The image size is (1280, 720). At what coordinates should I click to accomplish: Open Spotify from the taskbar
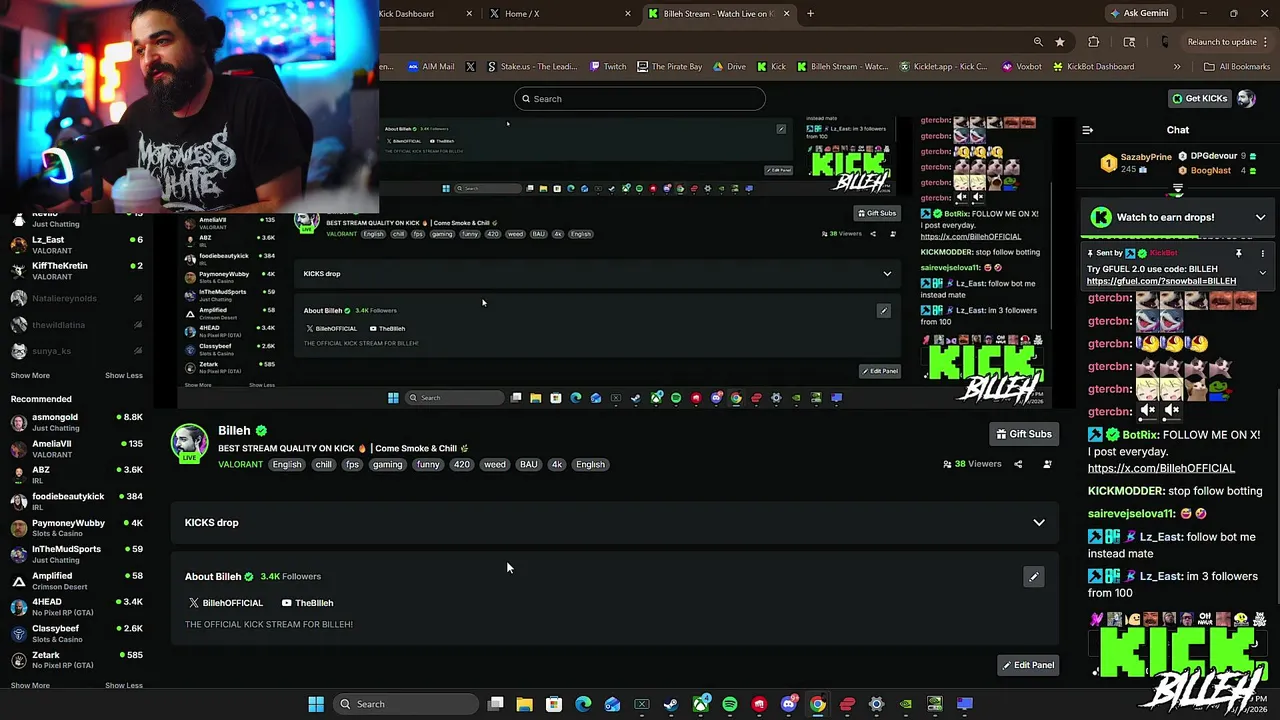(x=730, y=704)
